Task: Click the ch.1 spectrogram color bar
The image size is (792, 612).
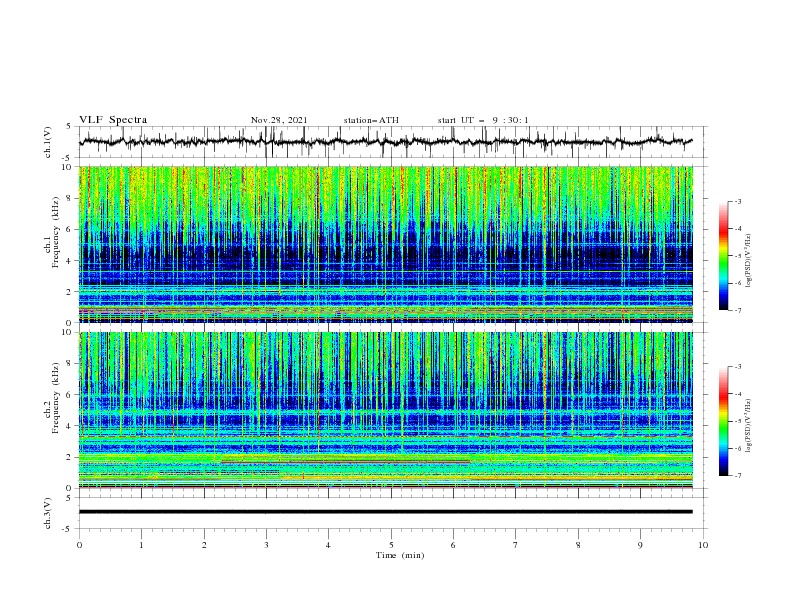Action: point(723,256)
